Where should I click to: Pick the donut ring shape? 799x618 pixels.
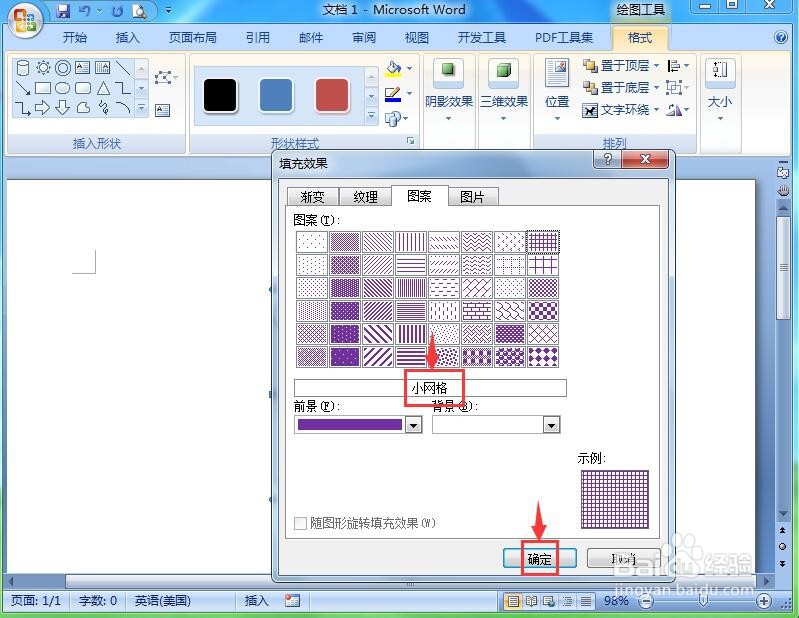63,68
